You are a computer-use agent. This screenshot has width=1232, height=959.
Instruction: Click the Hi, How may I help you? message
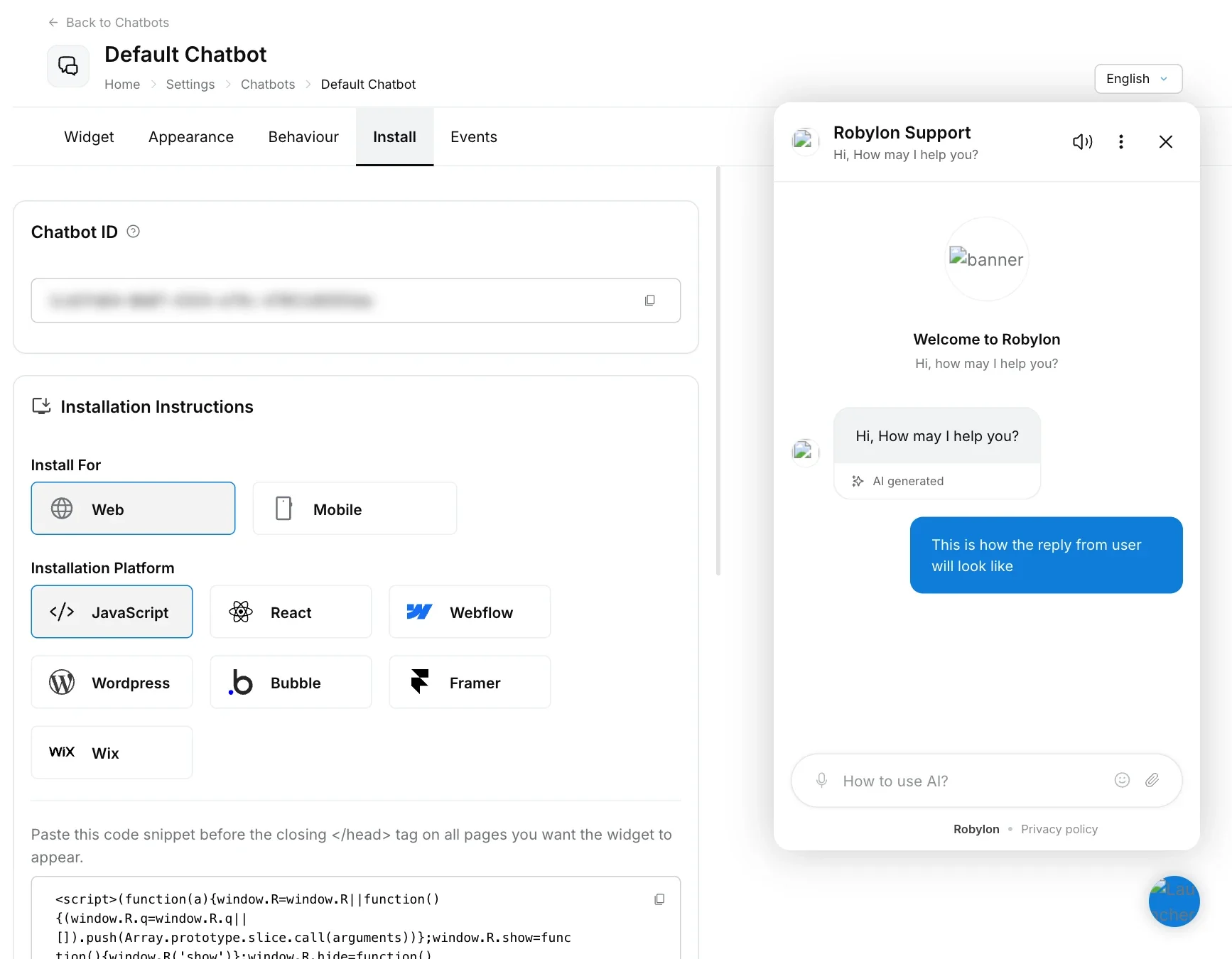937,436
